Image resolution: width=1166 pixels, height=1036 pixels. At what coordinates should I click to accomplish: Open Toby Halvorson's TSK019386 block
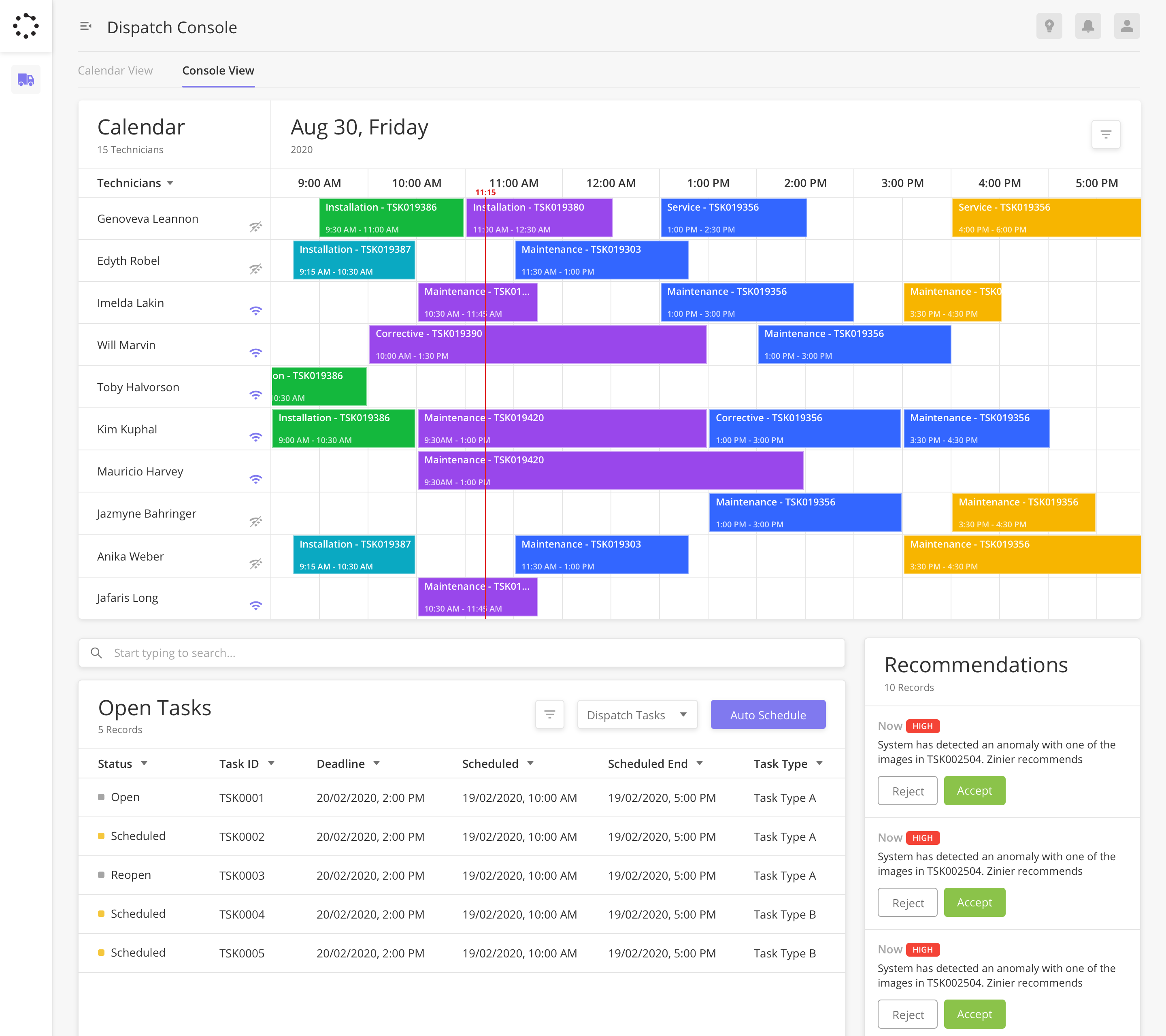point(319,386)
